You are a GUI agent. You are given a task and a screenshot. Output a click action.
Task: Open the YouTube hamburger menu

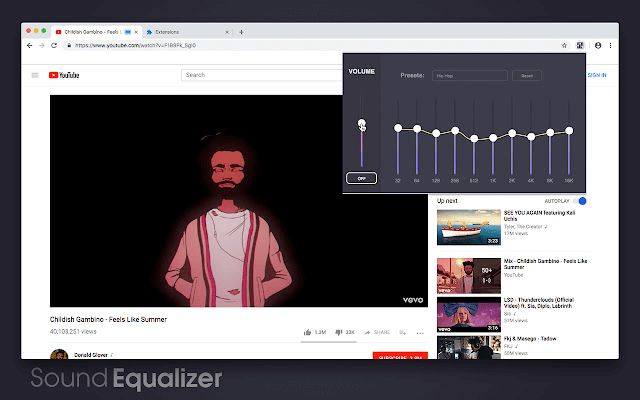35,75
